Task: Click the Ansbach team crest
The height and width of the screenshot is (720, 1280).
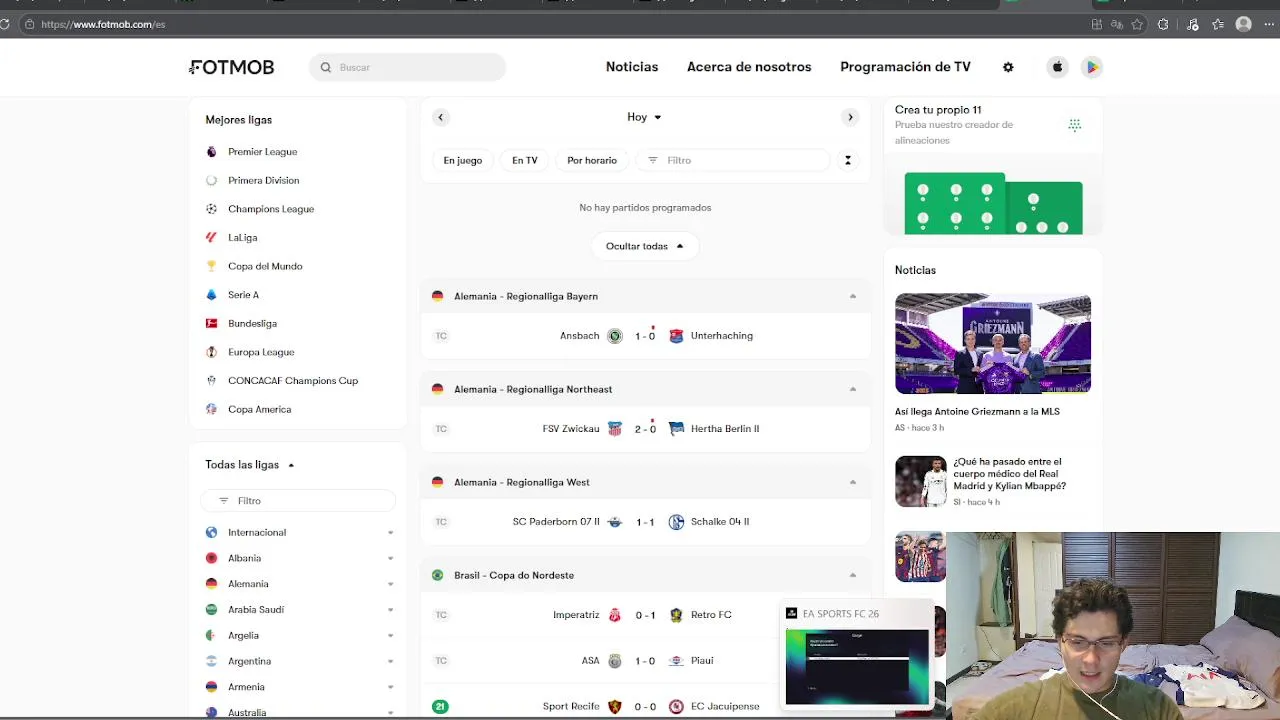Action: coord(615,336)
